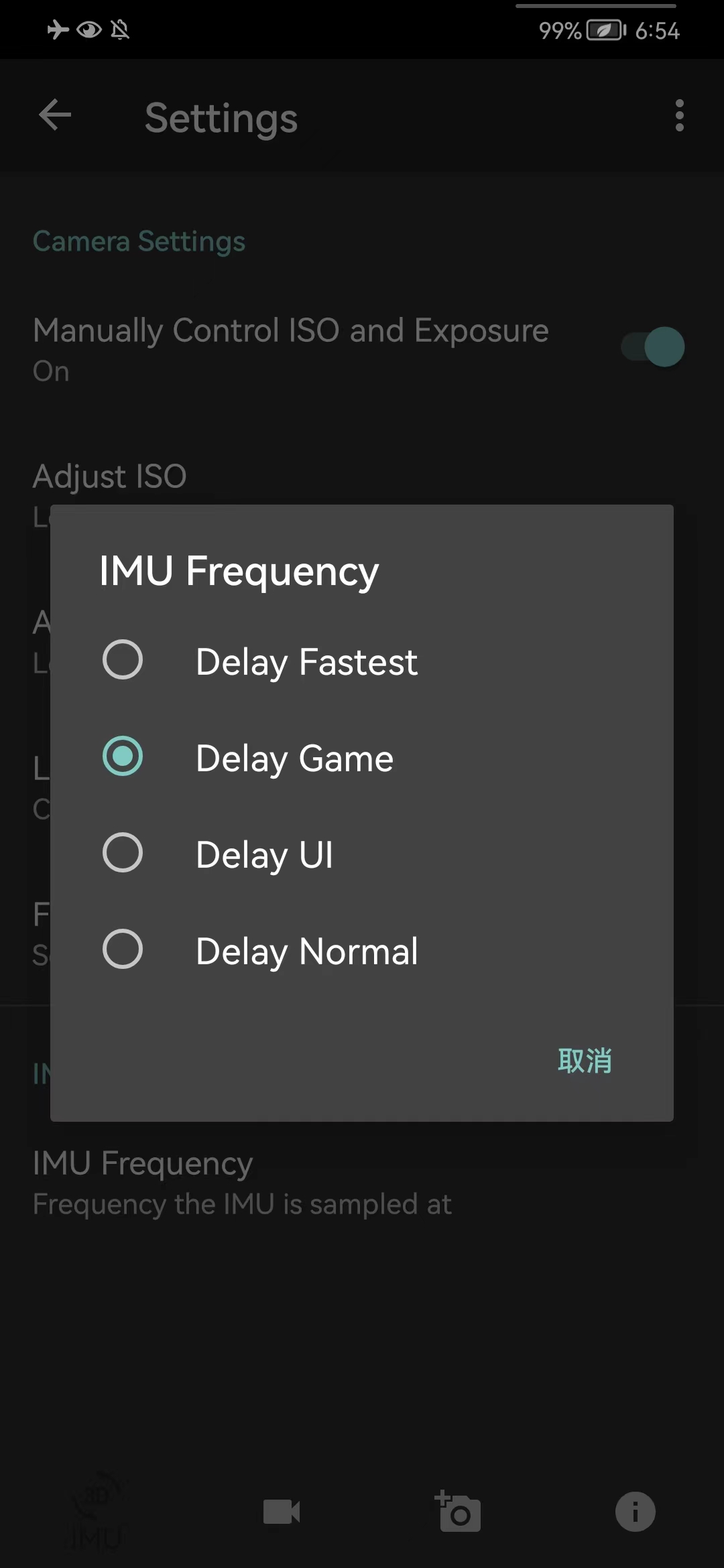Tap the airplane mode icon in status bar
Screen dimensions: 724x1568
(x=57, y=29)
